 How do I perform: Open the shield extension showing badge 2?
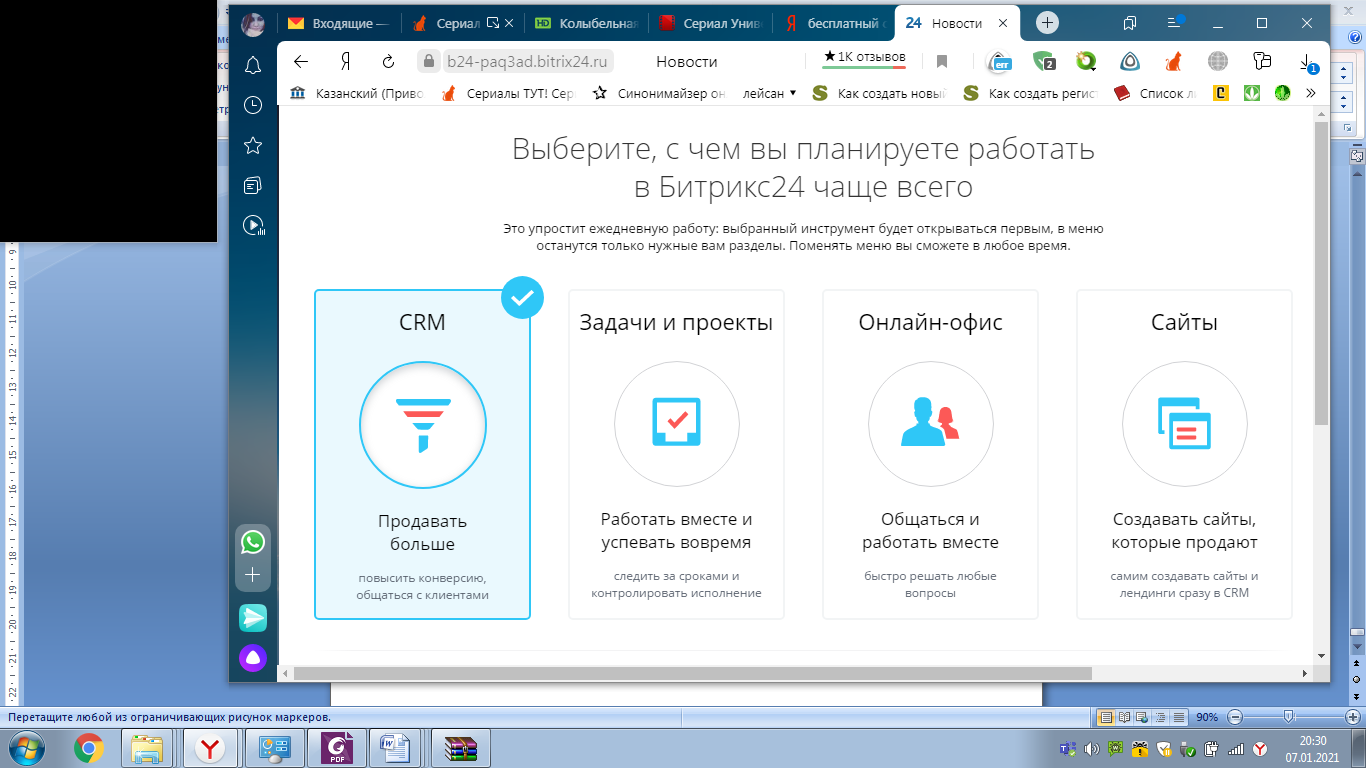click(1043, 62)
